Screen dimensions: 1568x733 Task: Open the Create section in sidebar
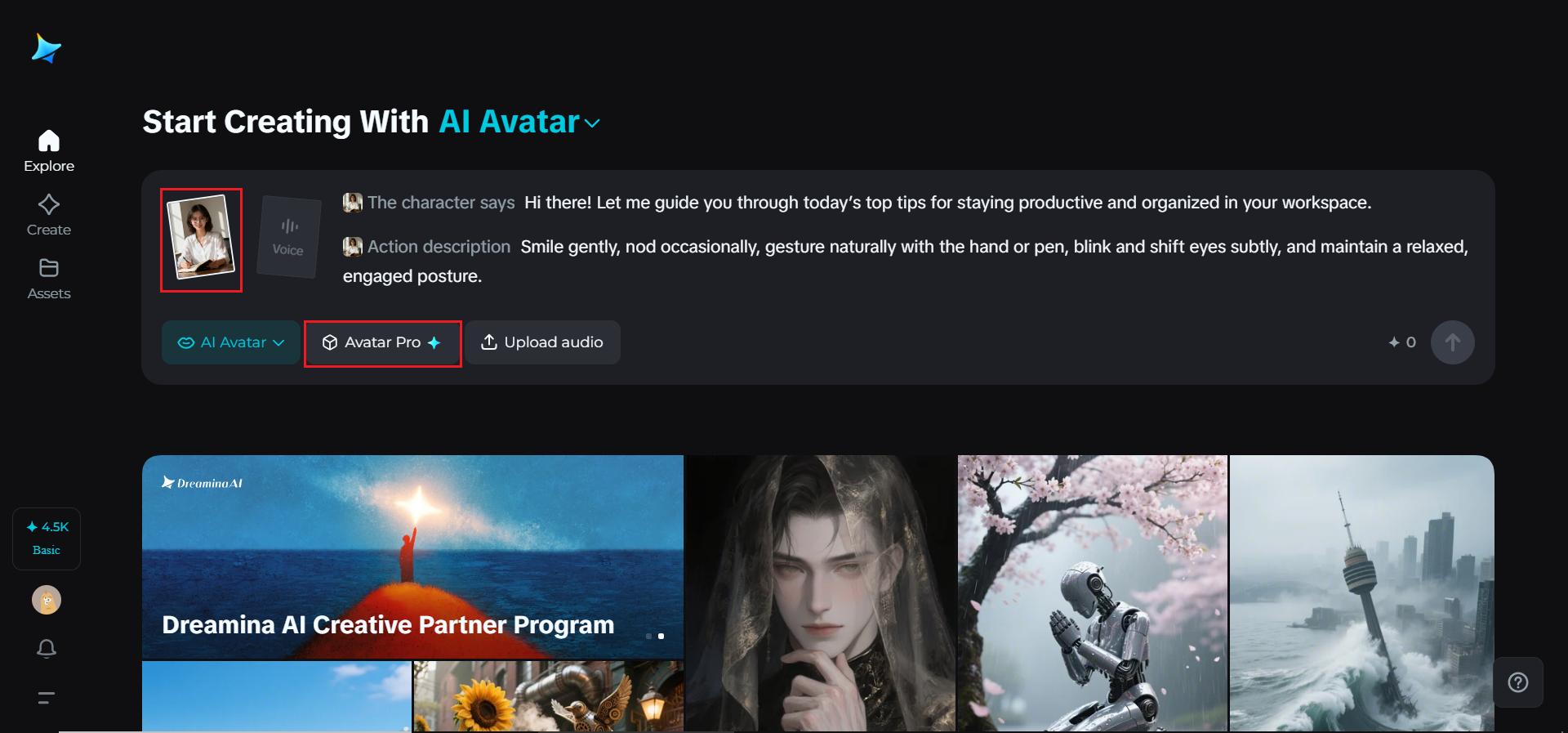[49, 216]
